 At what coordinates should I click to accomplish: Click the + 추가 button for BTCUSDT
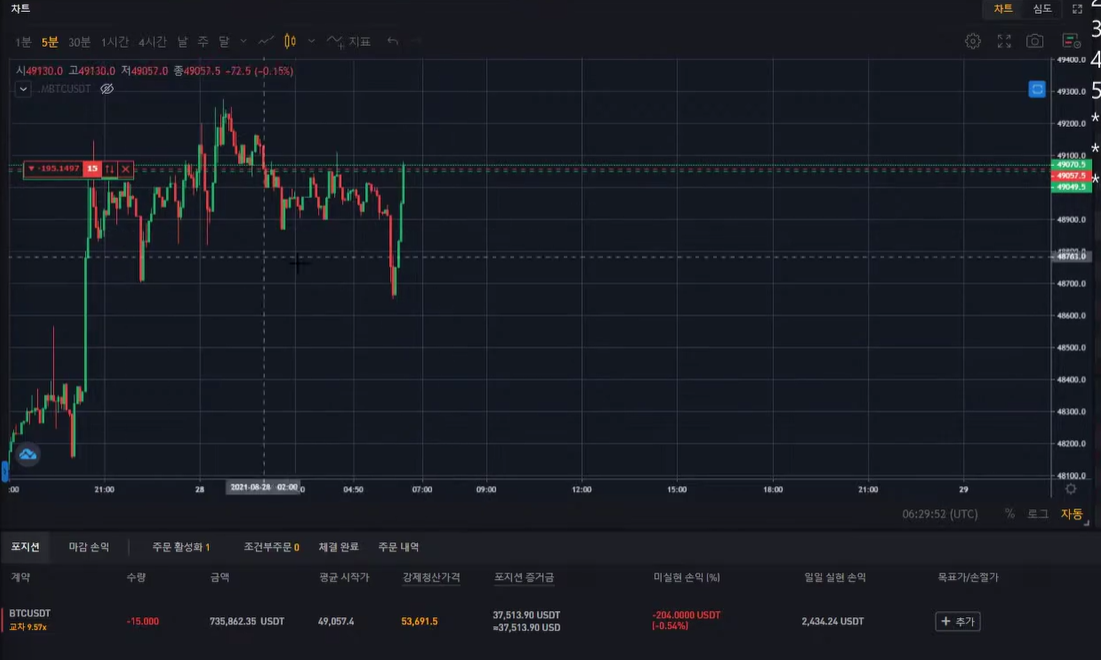click(958, 621)
